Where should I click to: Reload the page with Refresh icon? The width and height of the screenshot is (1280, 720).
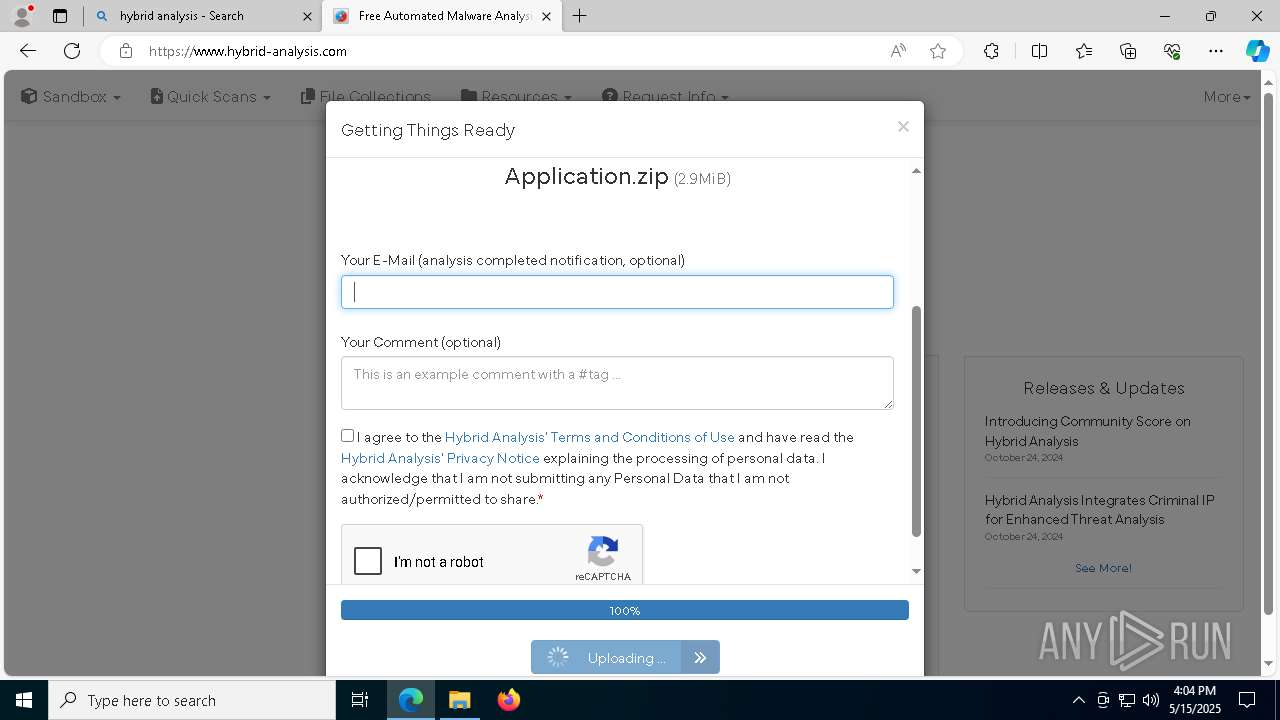point(72,51)
